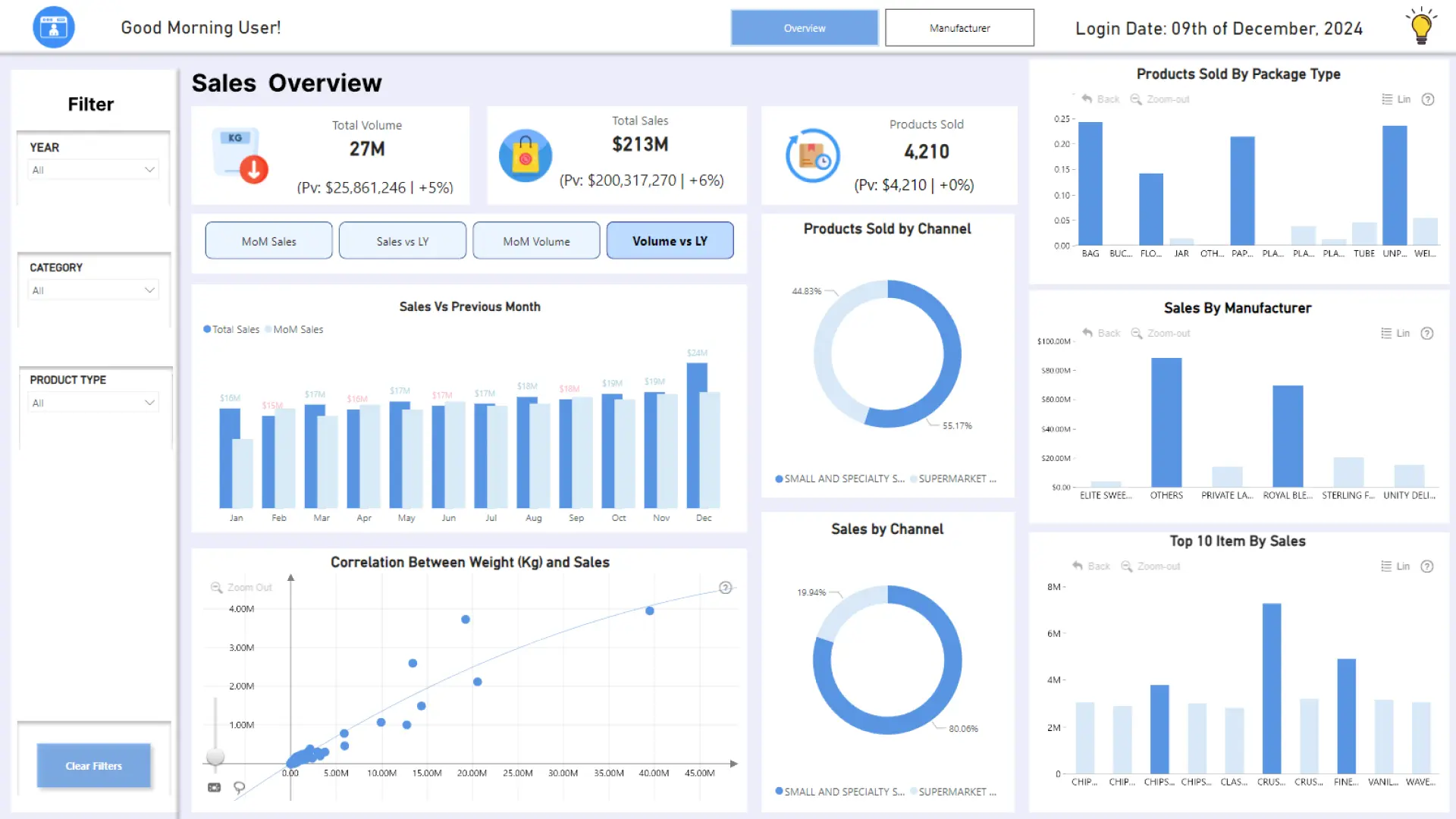The image size is (1456, 819).
Task: Click the UNP... bar in Package Type chart
Action: coord(1395,185)
